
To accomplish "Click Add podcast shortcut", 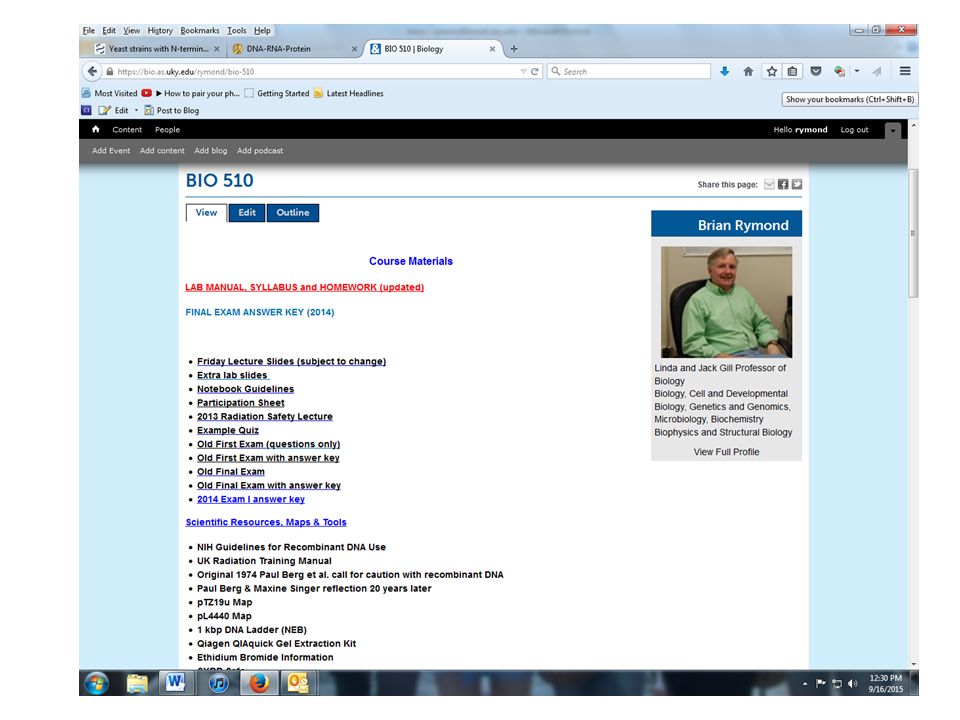I will tap(260, 151).
